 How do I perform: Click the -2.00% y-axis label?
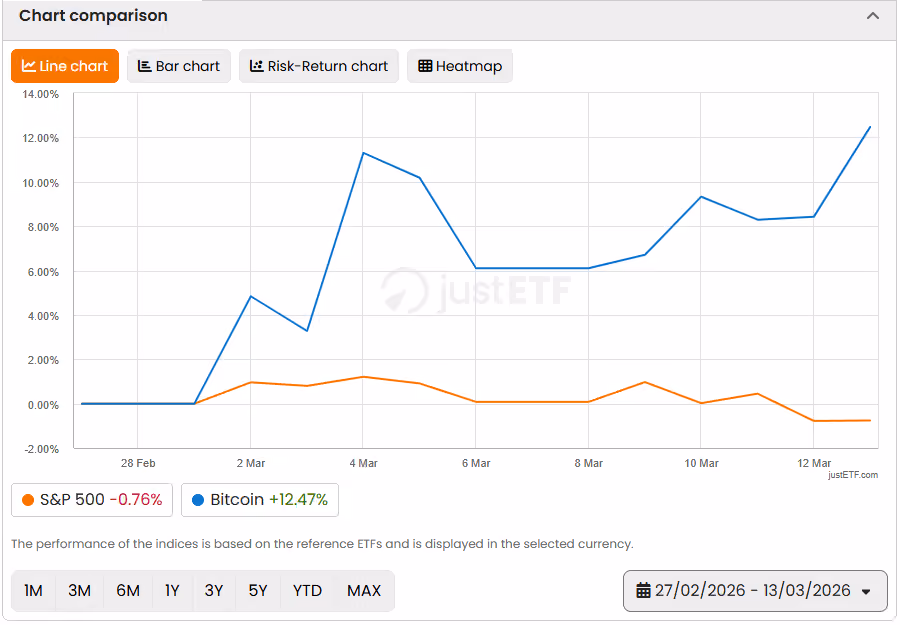click(41, 449)
